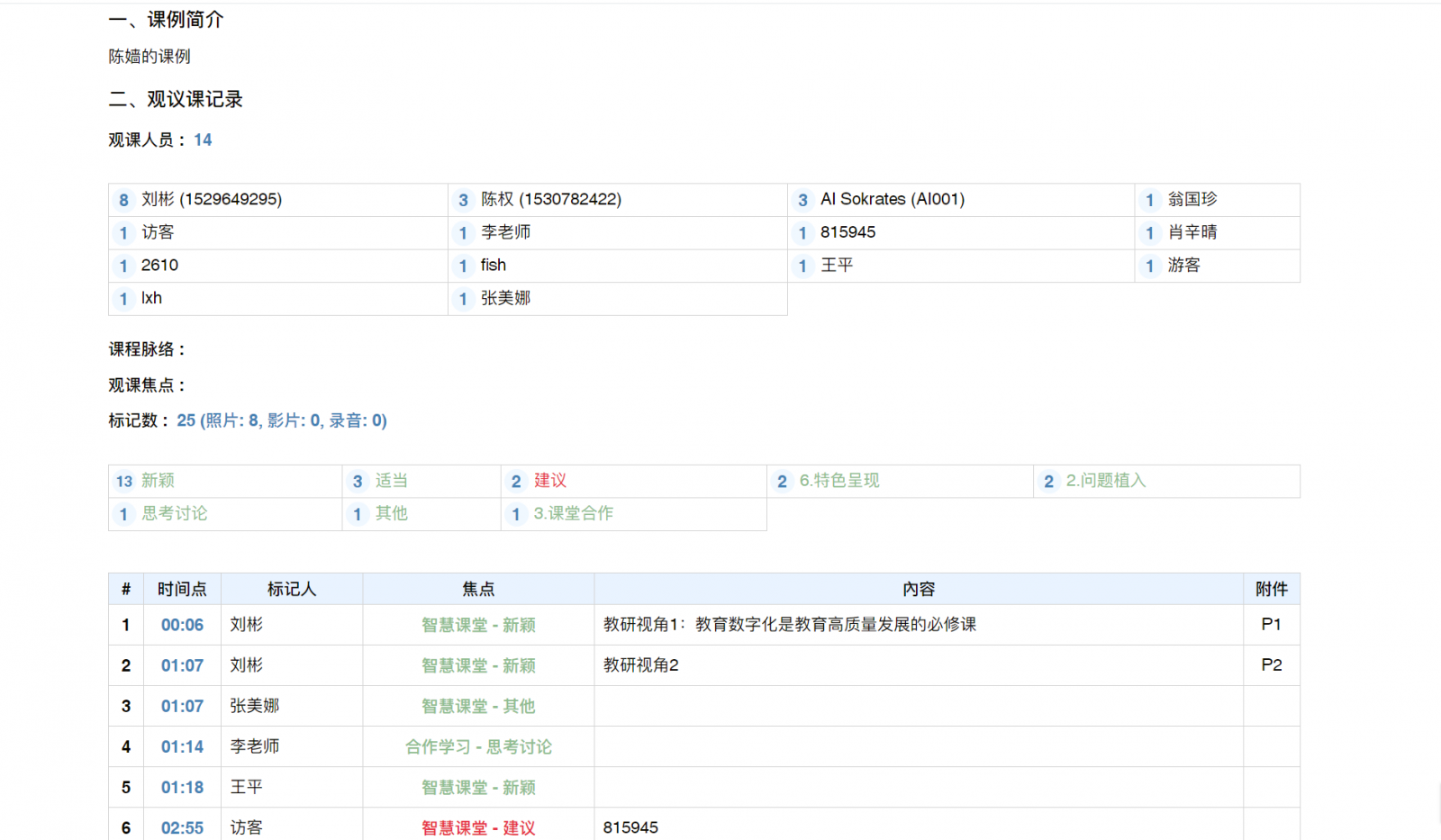Click the 2.问题植入 focus tag
The width and height of the screenshot is (1441, 840).
[1105, 481]
